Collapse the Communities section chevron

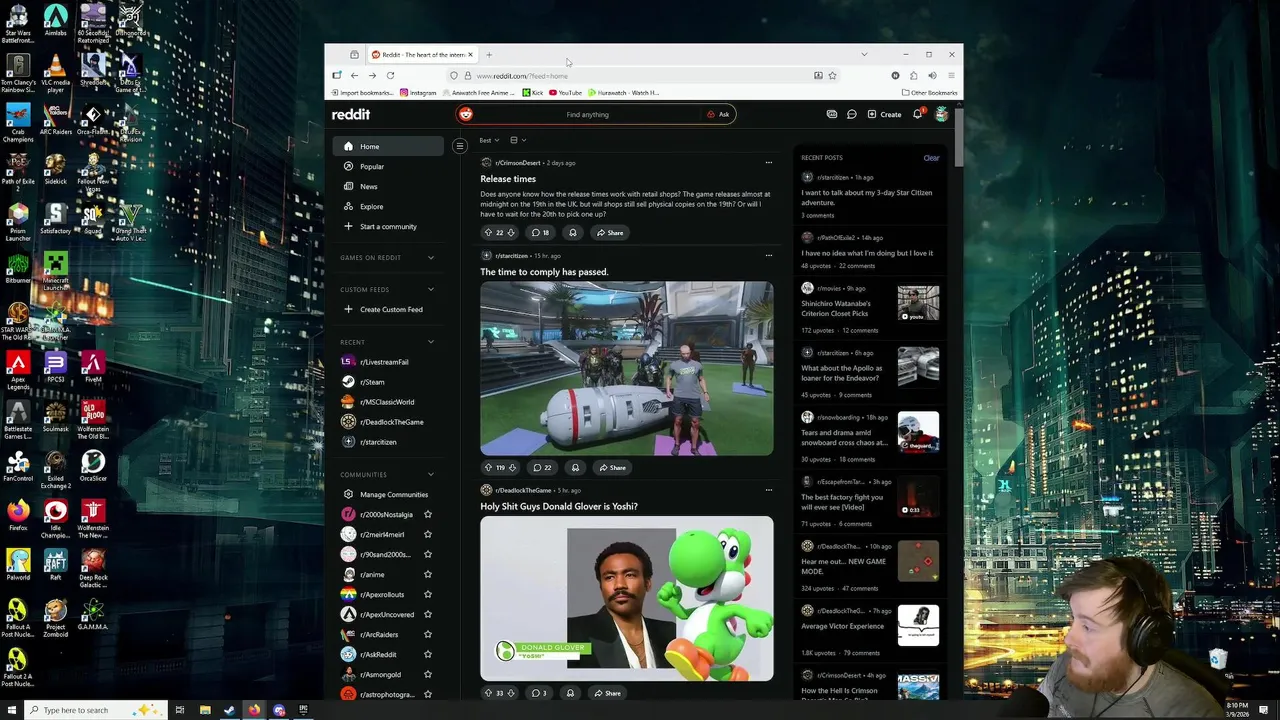click(x=431, y=474)
